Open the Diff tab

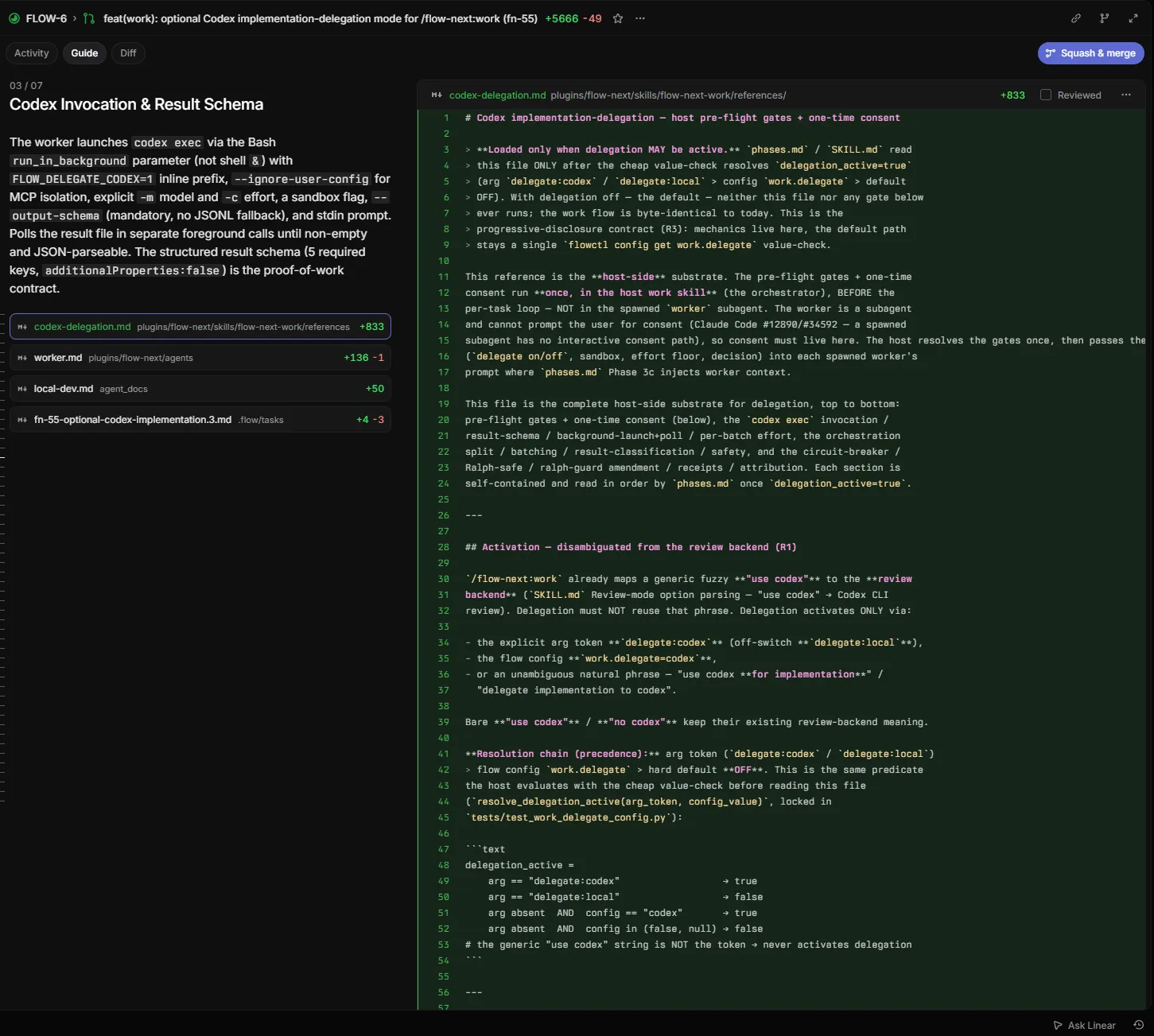[x=128, y=53]
